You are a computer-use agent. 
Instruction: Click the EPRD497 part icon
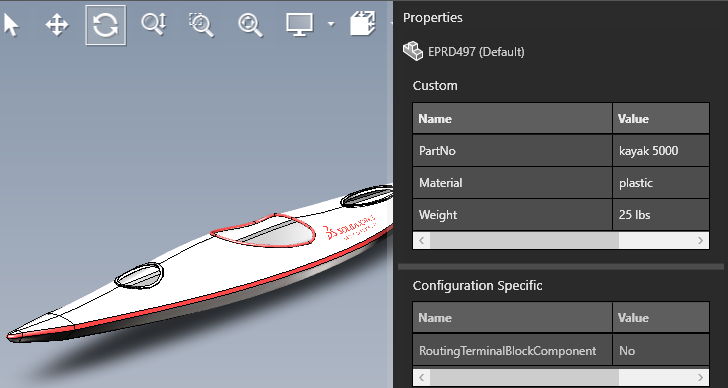click(413, 51)
